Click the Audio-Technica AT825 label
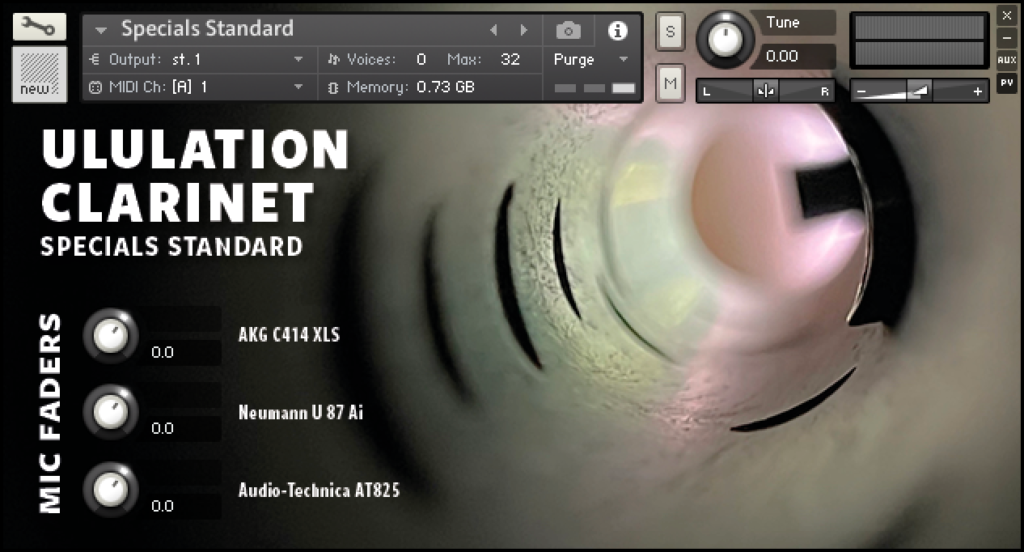 [319, 490]
